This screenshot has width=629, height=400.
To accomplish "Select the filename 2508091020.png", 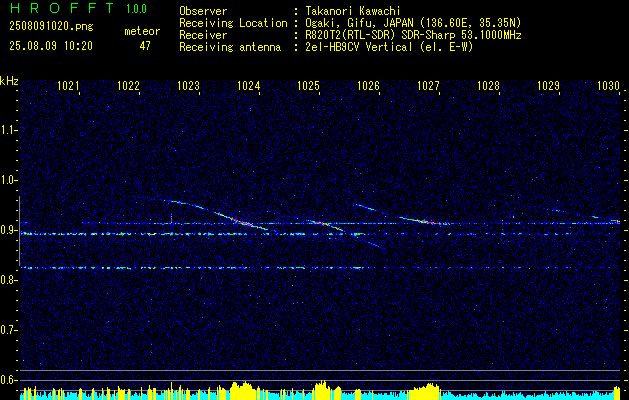I will (51, 26).
